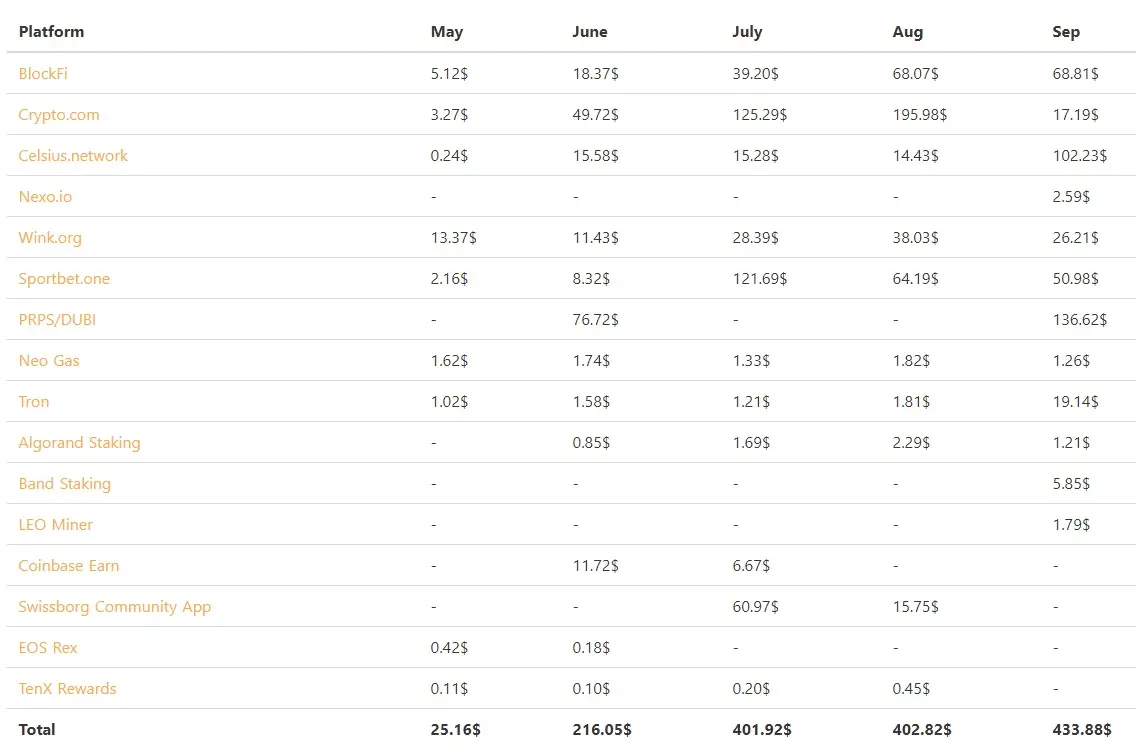The image size is (1136, 754).
Task: Click the Celsius.network link
Action: pos(73,156)
